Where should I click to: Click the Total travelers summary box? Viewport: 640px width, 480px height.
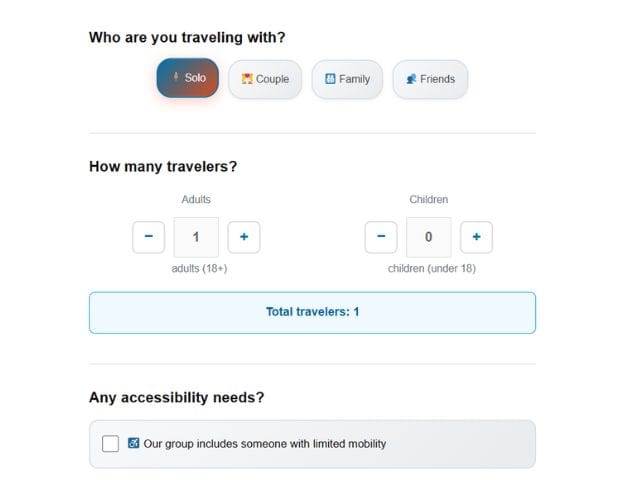(x=312, y=312)
